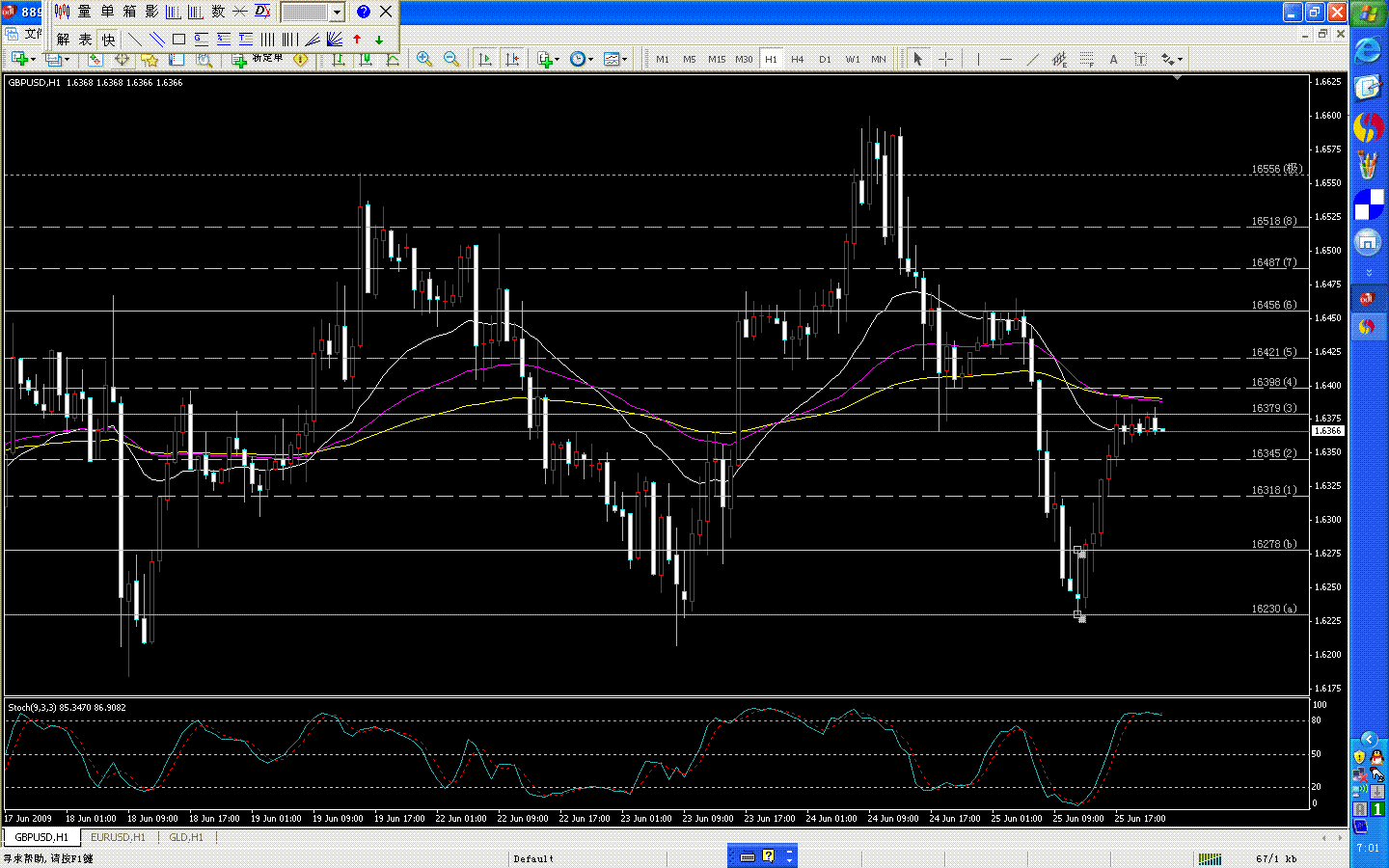Select the M1 timeframe
Screen dimensions: 1389x868
click(x=663, y=59)
